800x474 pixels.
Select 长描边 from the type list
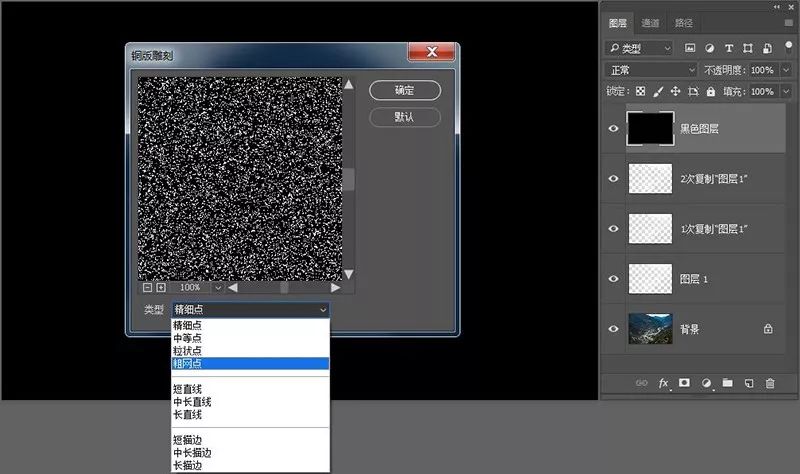(x=251, y=465)
